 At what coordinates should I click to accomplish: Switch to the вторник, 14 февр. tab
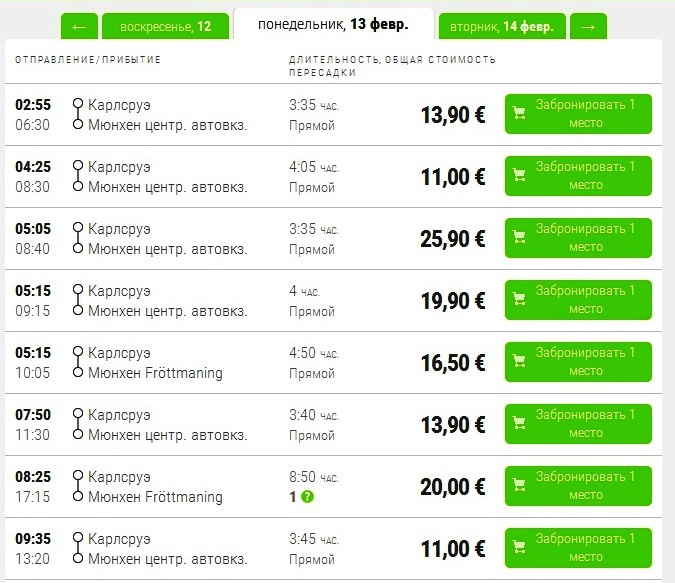pos(502,26)
